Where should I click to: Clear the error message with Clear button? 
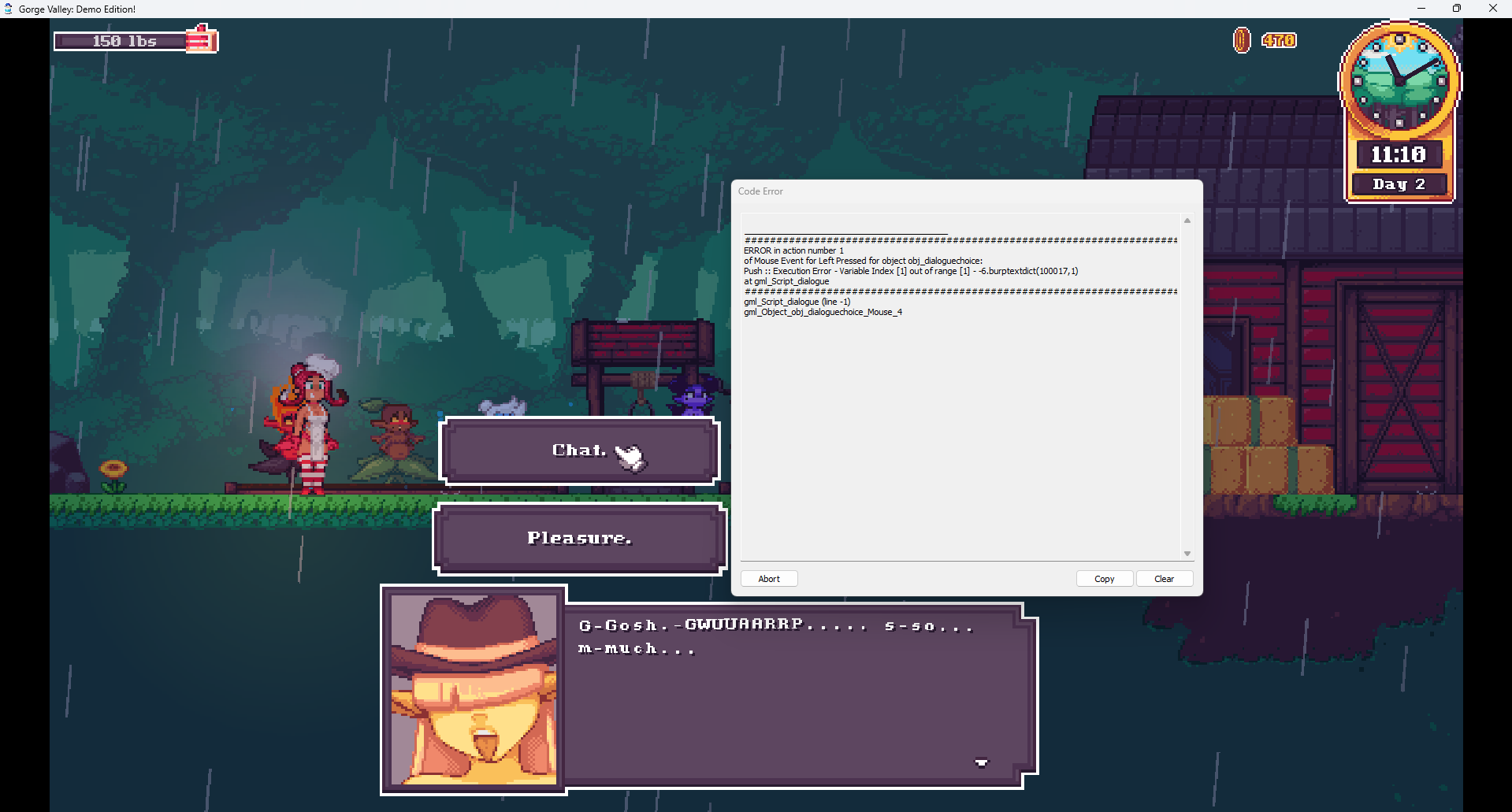pyautogui.click(x=1164, y=579)
